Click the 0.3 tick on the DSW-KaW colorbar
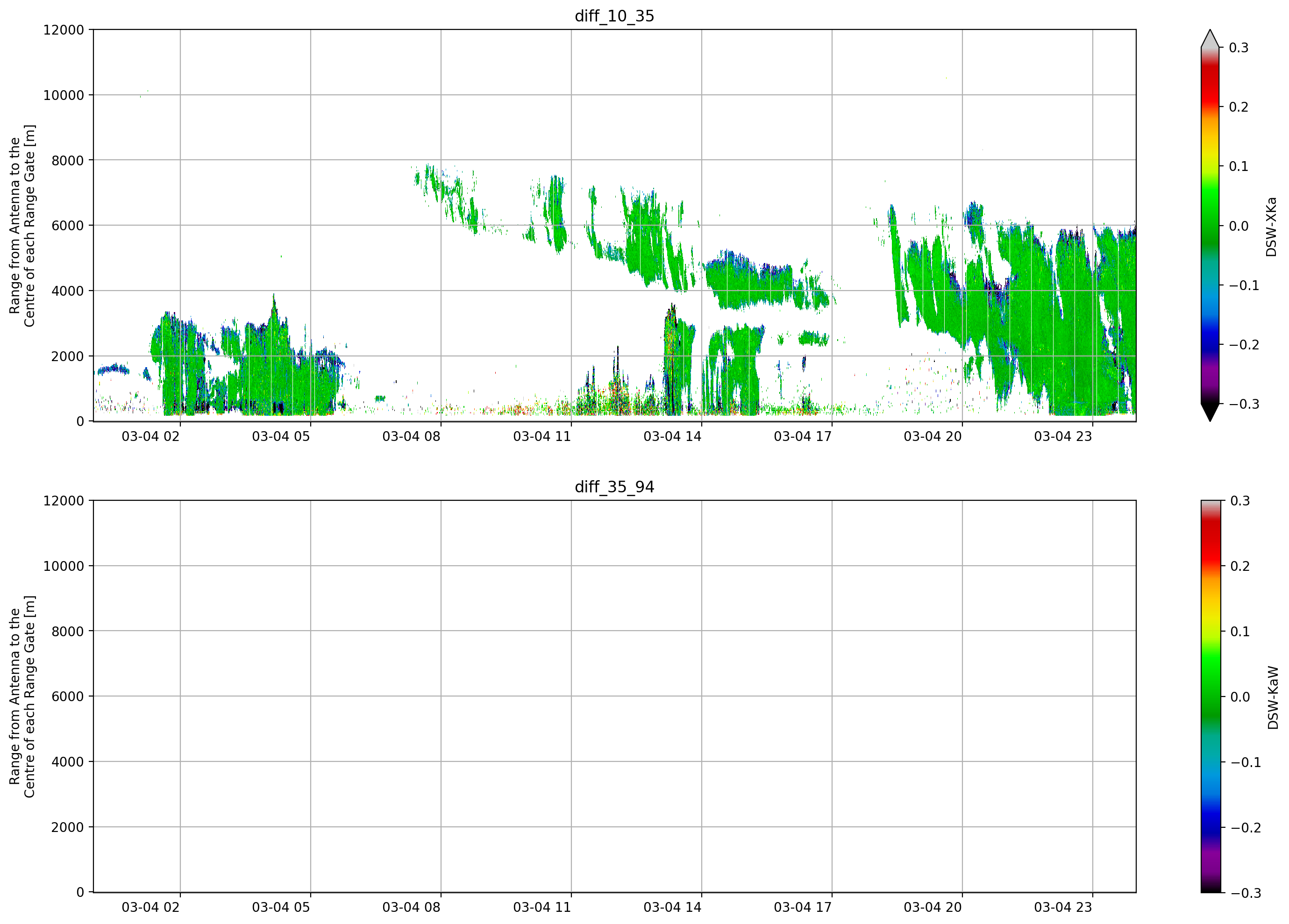This screenshot has width=1289, height=924. coord(1240,501)
